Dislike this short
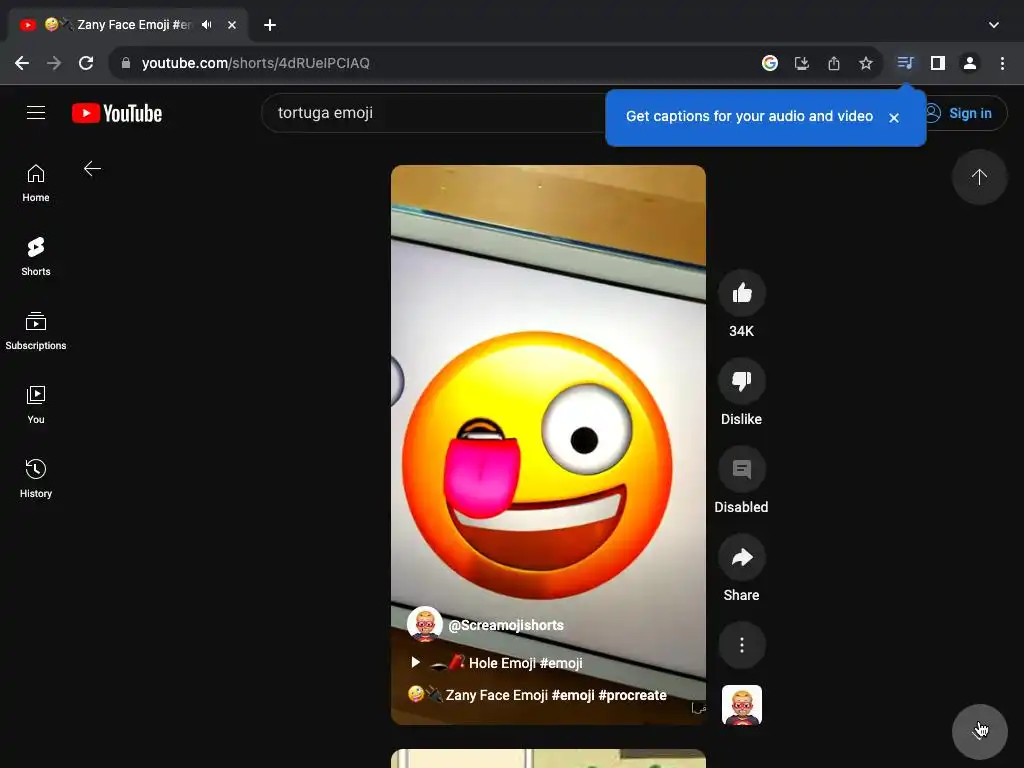 coord(742,381)
